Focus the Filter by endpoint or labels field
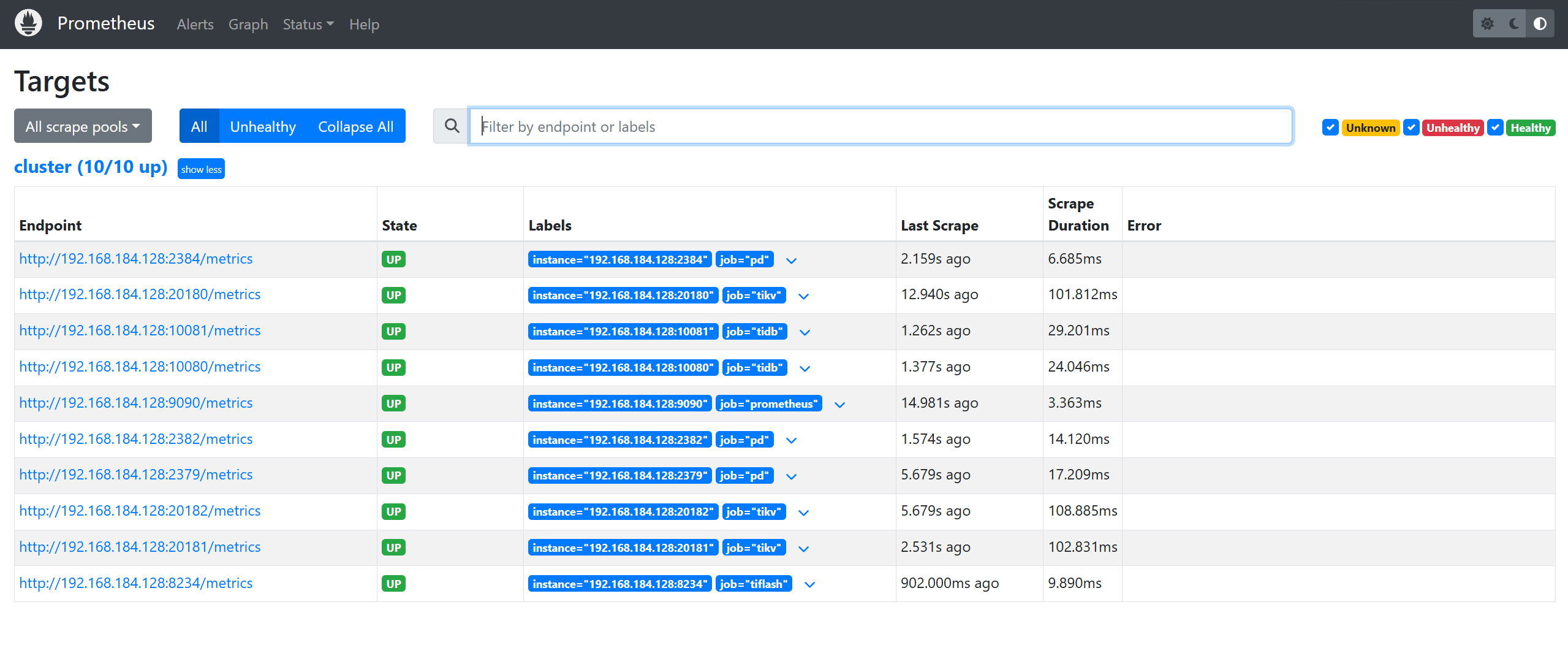 tap(881, 126)
